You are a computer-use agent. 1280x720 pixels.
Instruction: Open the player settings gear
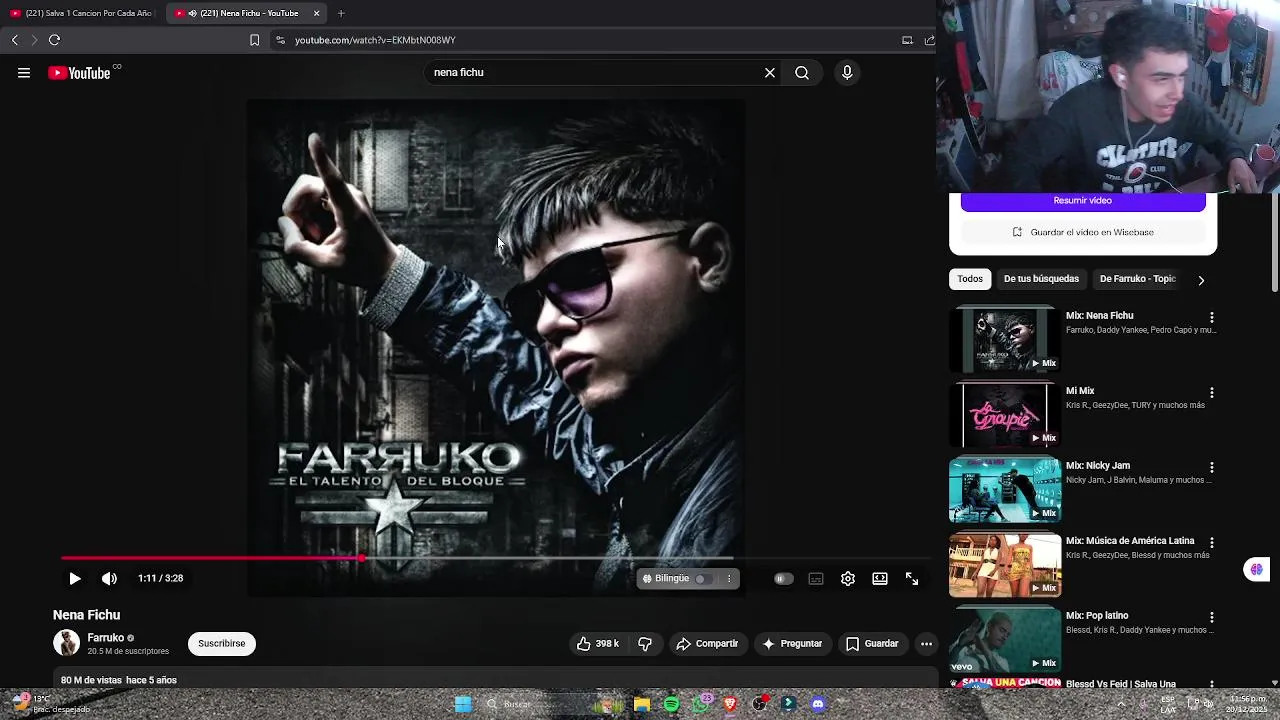tap(848, 578)
